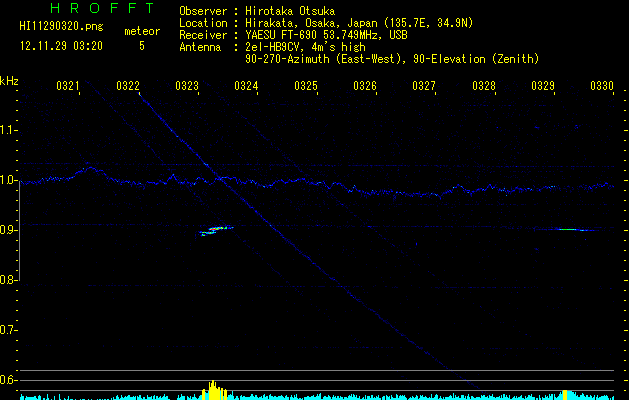Image resolution: width=629 pixels, height=400 pixels.
Task: Click time marker 0327
Action: (424, 86)
